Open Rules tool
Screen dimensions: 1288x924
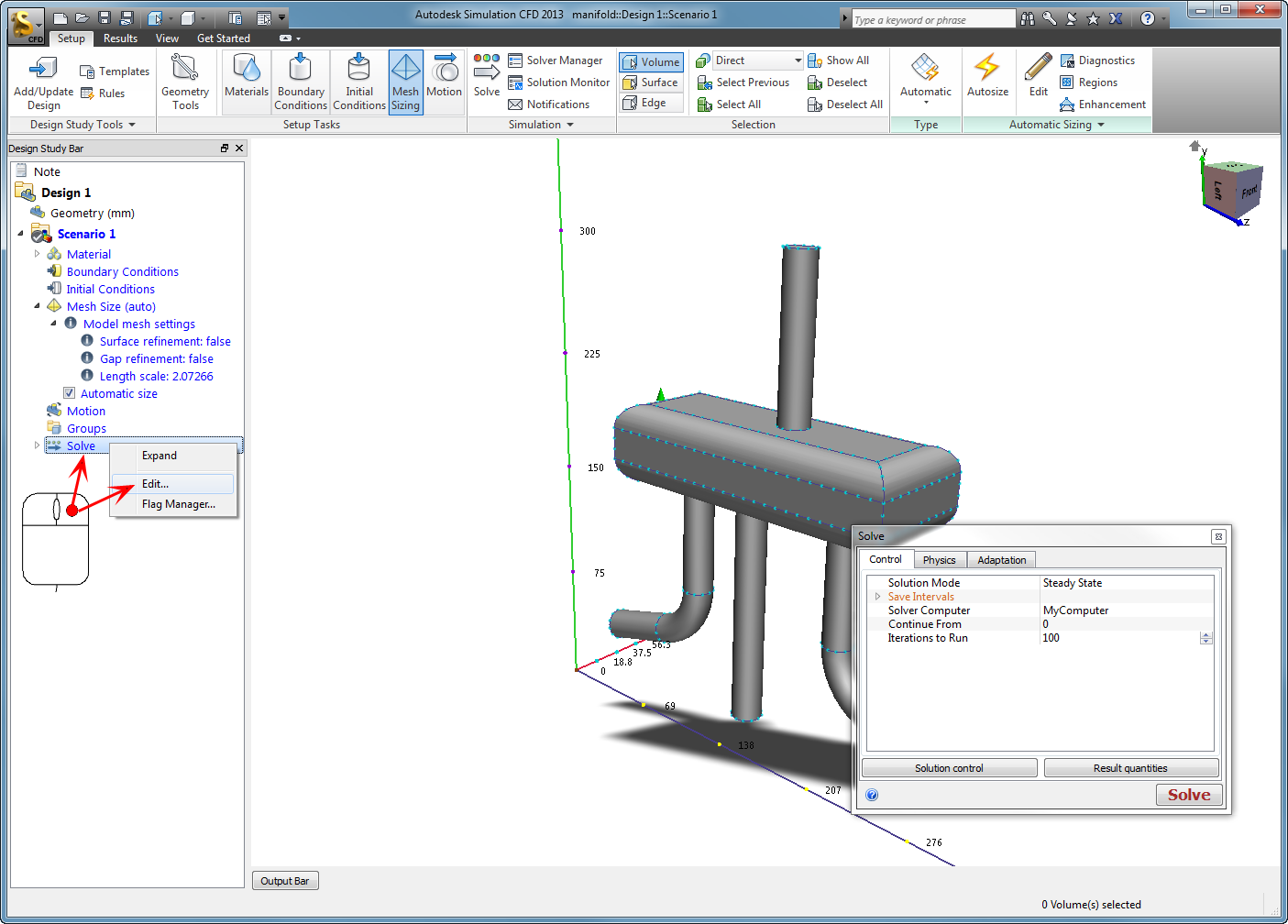pos(103,93)
